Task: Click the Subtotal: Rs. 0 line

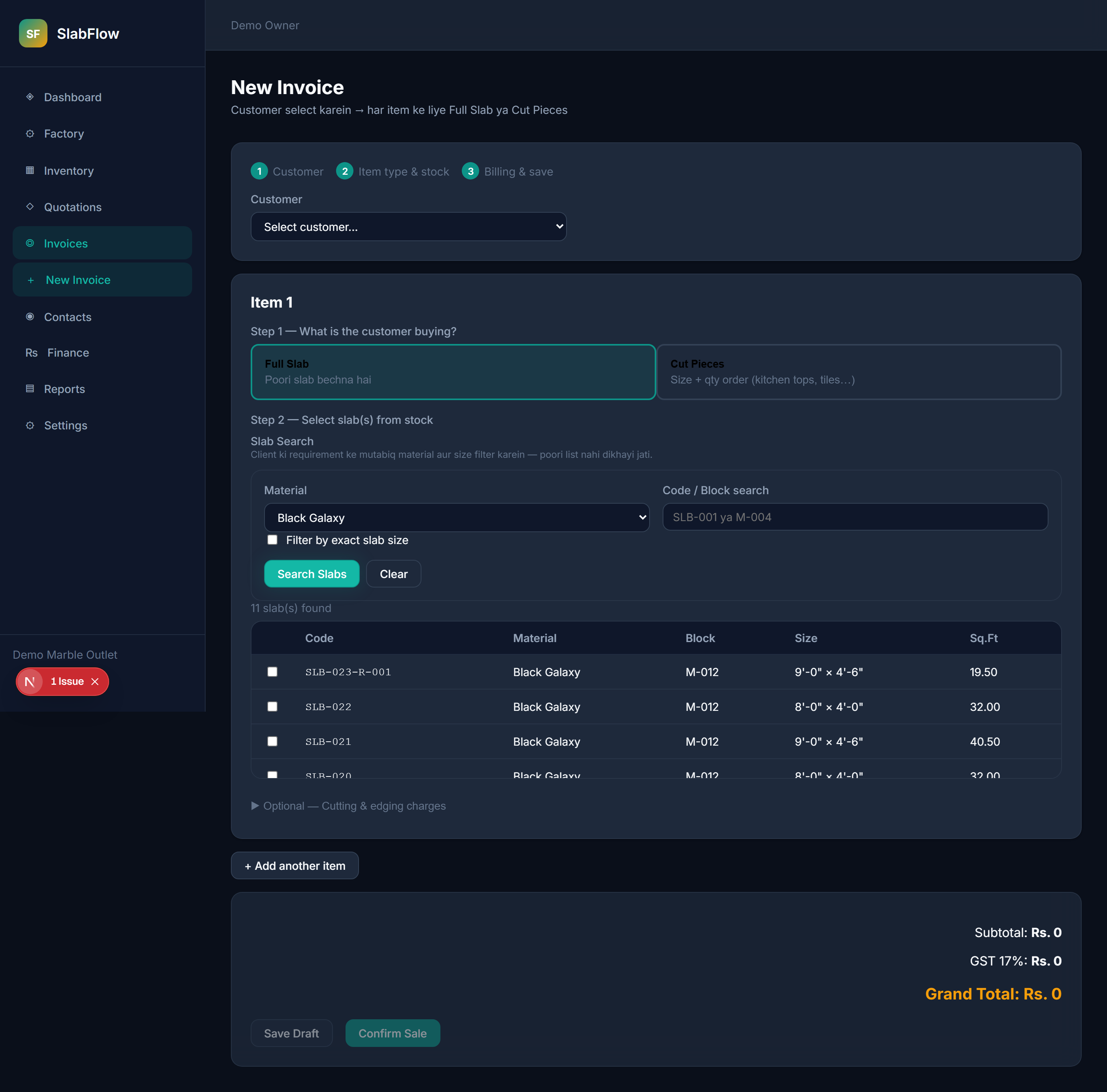Action: [x=1018, y=933]
